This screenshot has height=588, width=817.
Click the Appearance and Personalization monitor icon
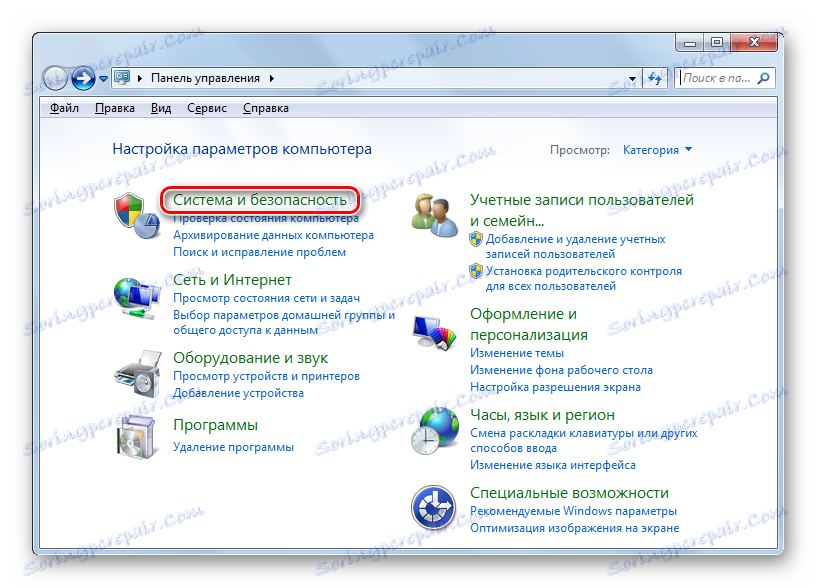[434, 332]
